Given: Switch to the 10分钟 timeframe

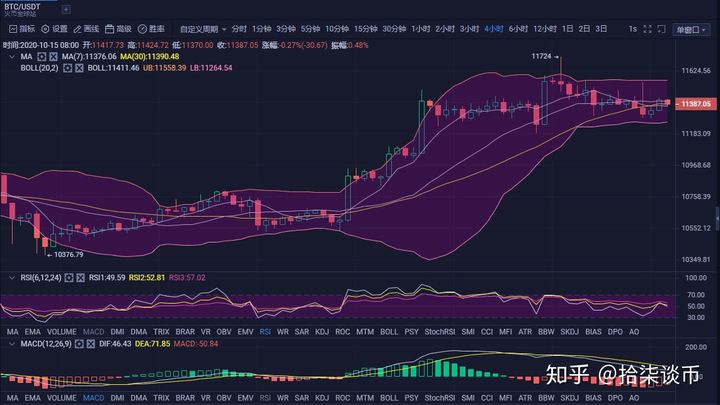Looking at the screenshot, I should [x=337, y=29].
